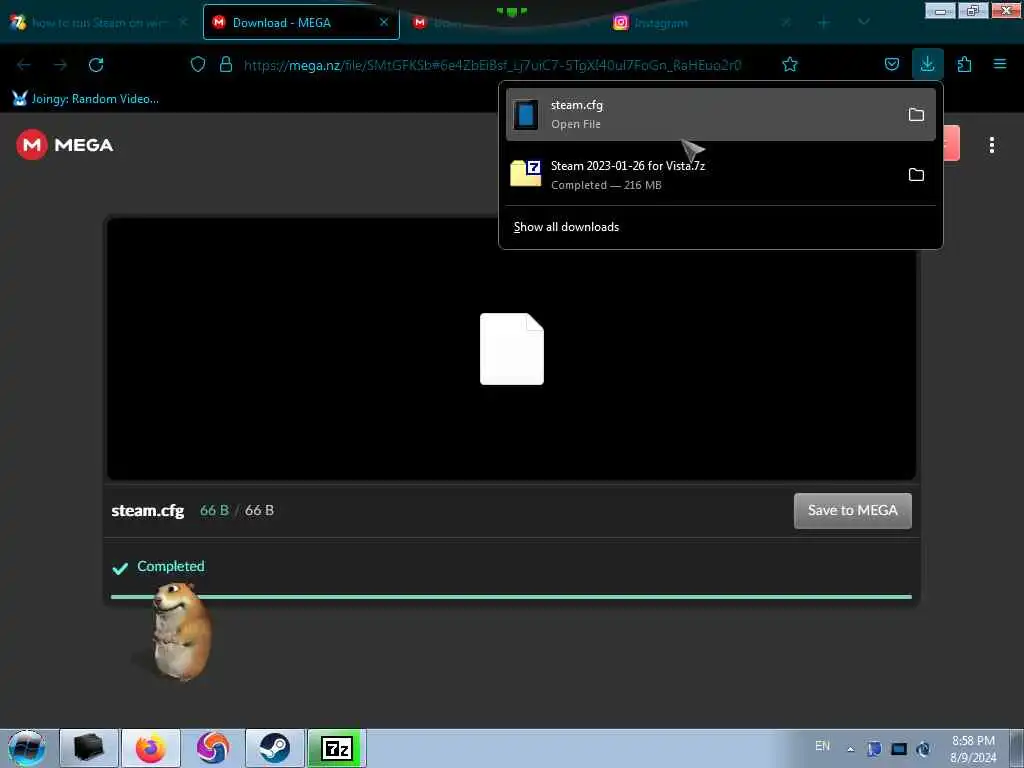
Task: Show Steam 2023-01-26 for Vista.7z in folder
Action: [916, 175]
